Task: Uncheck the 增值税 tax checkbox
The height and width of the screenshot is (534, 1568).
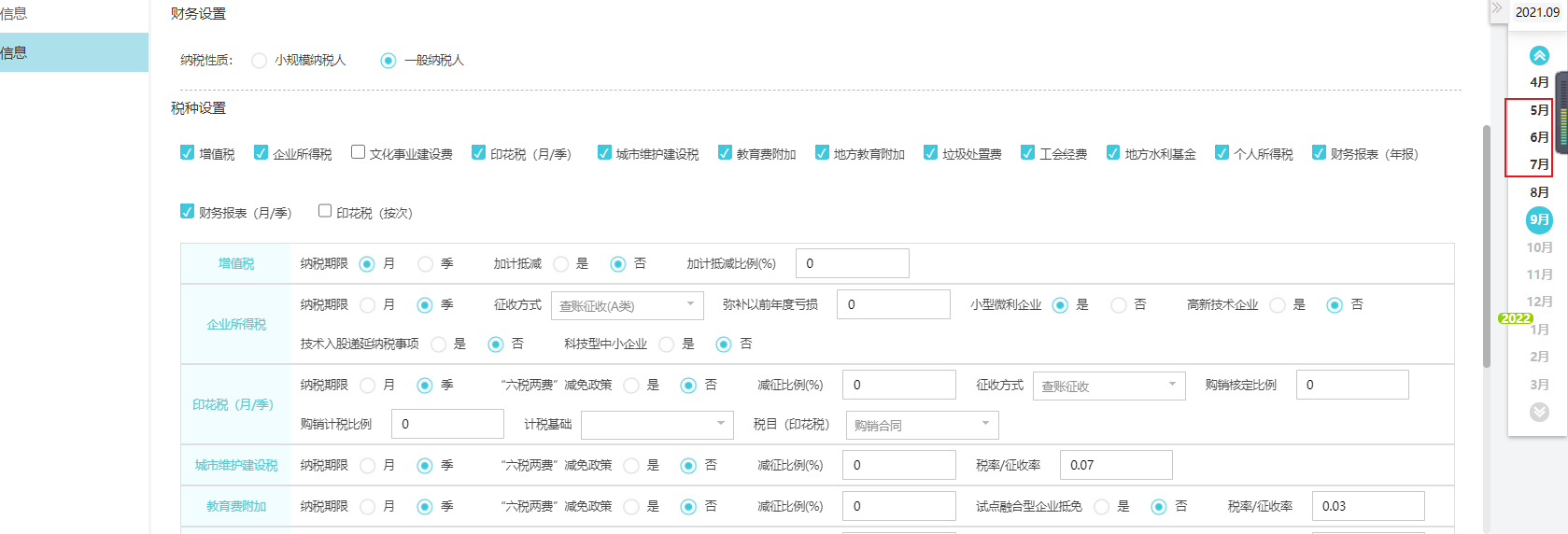Action: [188, 153]
